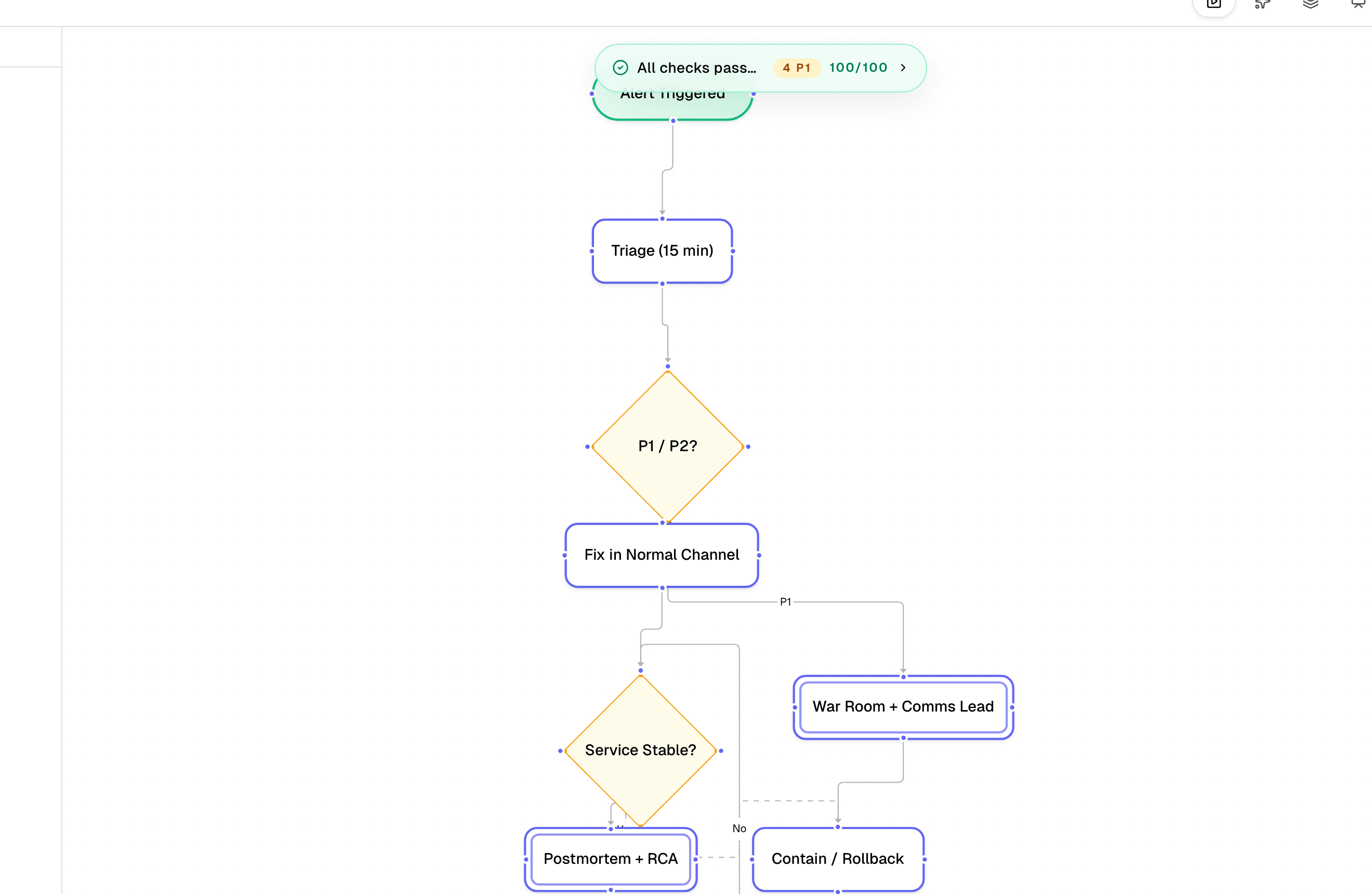Click the All checks pass status text
This screenshot has width=1372, height=894.
696,68
